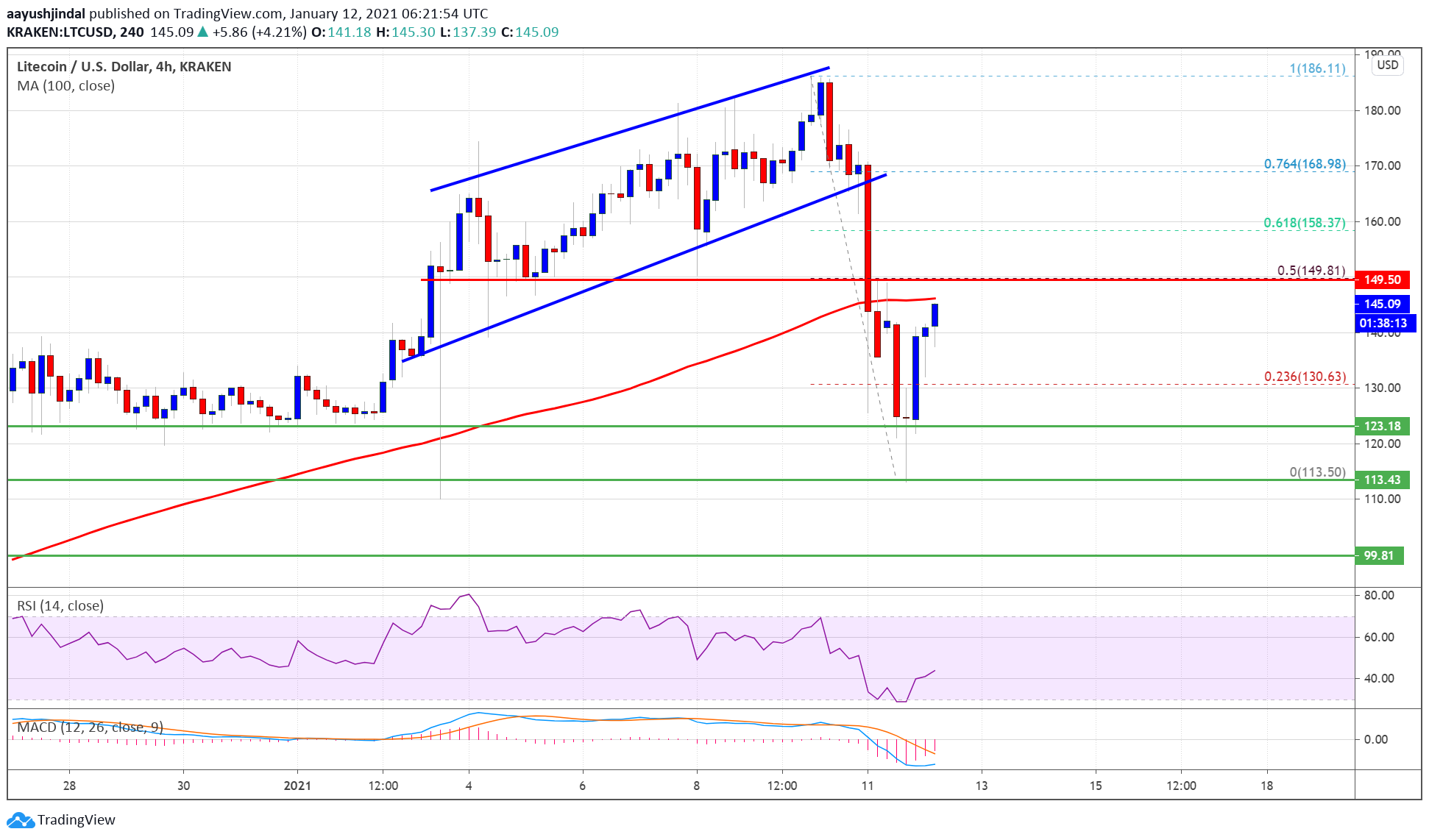Click the 0.764(168.98) Fibonacci level label

pyautogui.click(x=1304, y=164)
